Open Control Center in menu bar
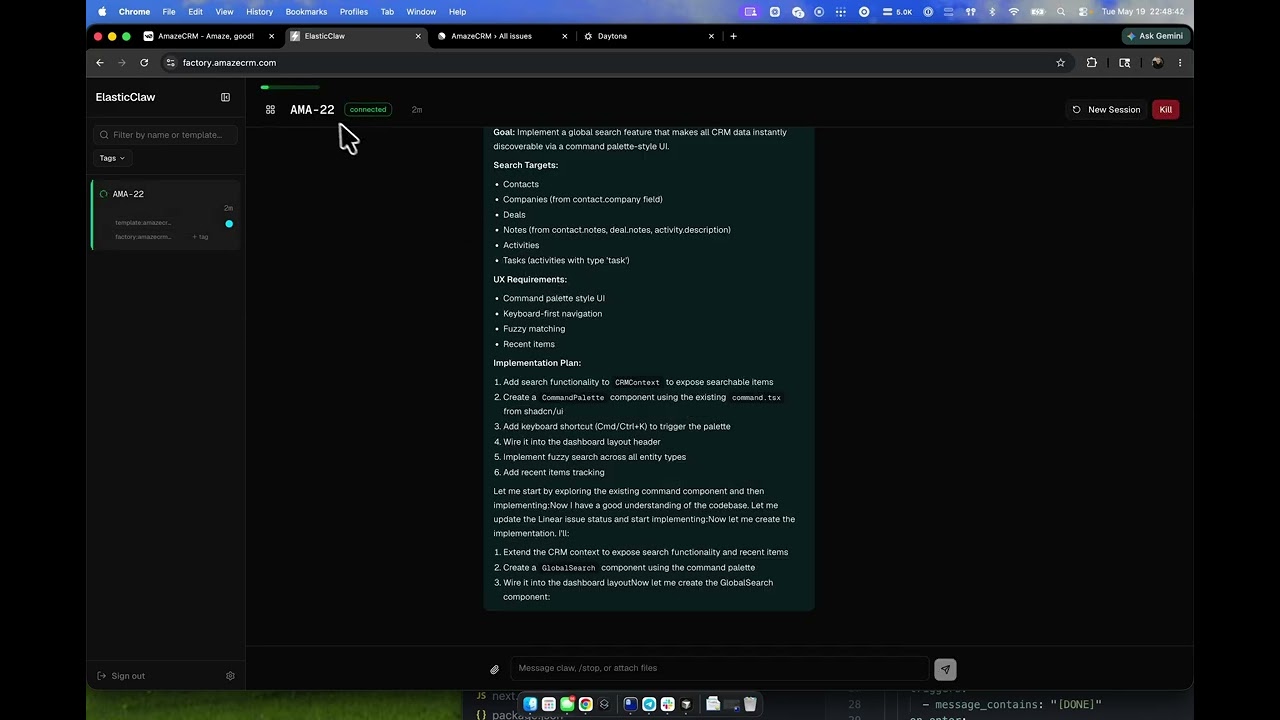This screenshot has height=720, width=1280. (x=1082, y=12)
